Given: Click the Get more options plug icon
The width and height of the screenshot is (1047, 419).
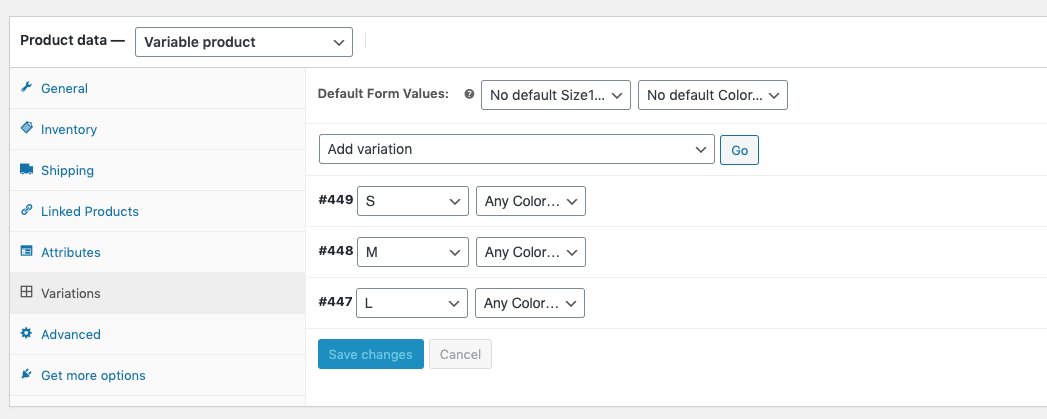Looking at the screenshot, I should click(27, 375).
